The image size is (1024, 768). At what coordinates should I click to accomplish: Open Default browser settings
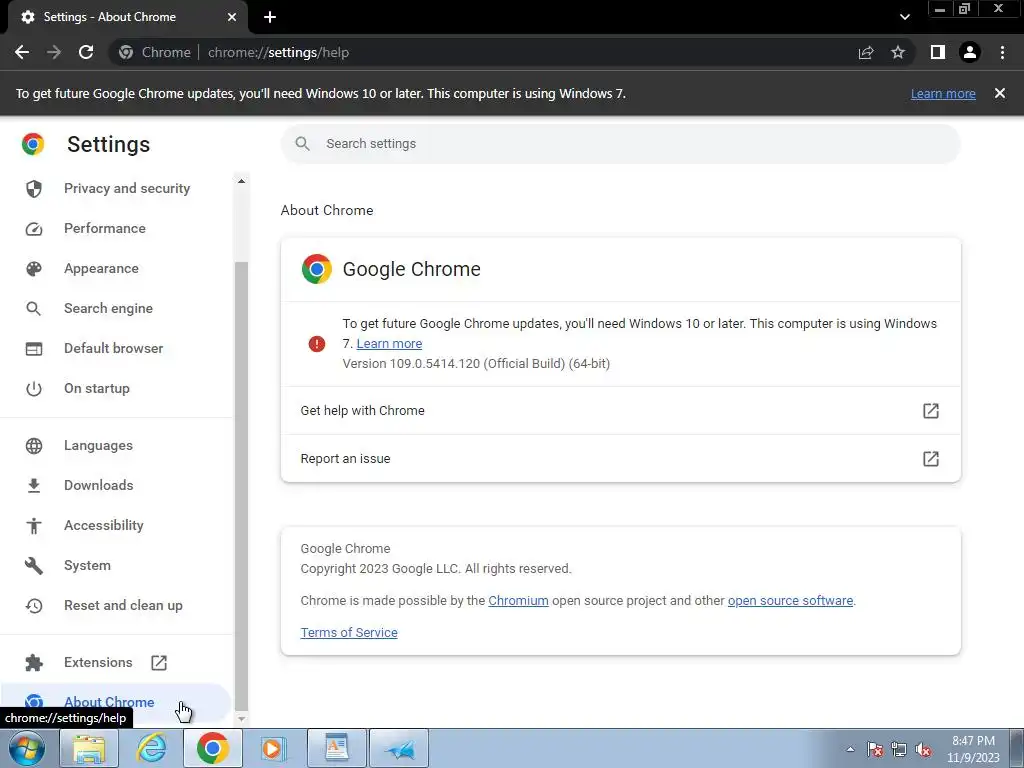[x=116, y=348]
